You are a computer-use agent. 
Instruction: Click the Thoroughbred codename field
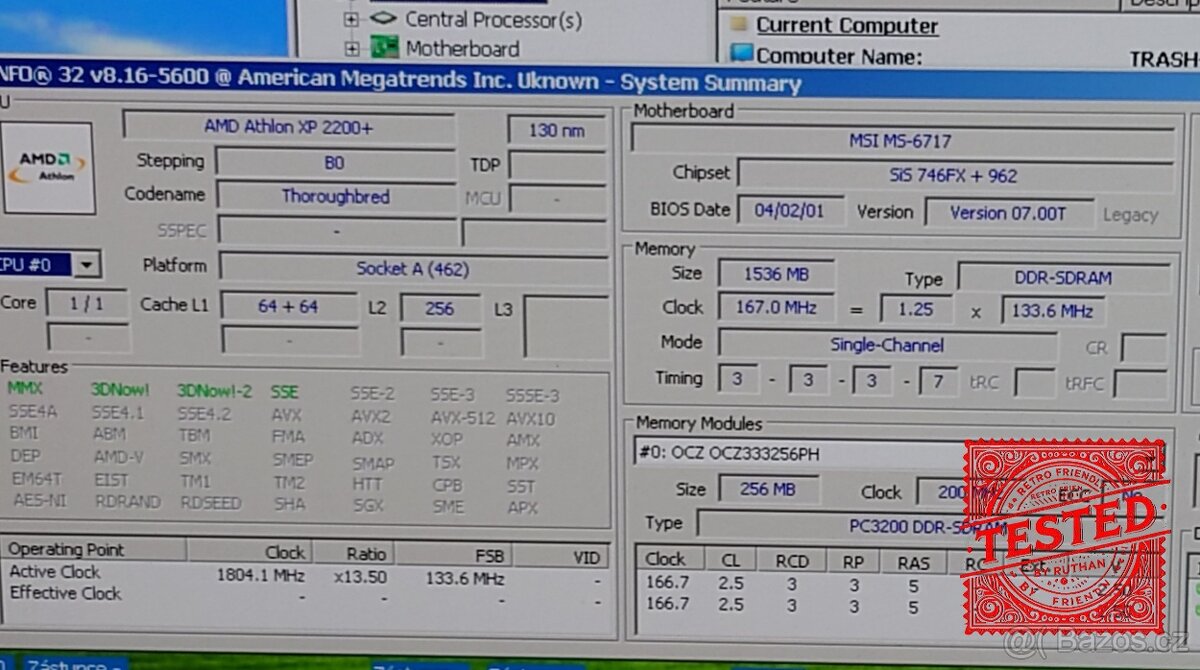(335, 196)
